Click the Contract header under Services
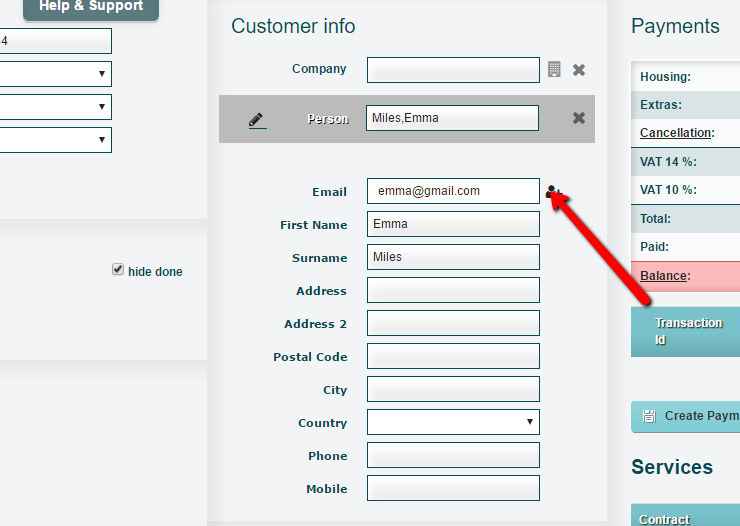 point(685,515)
